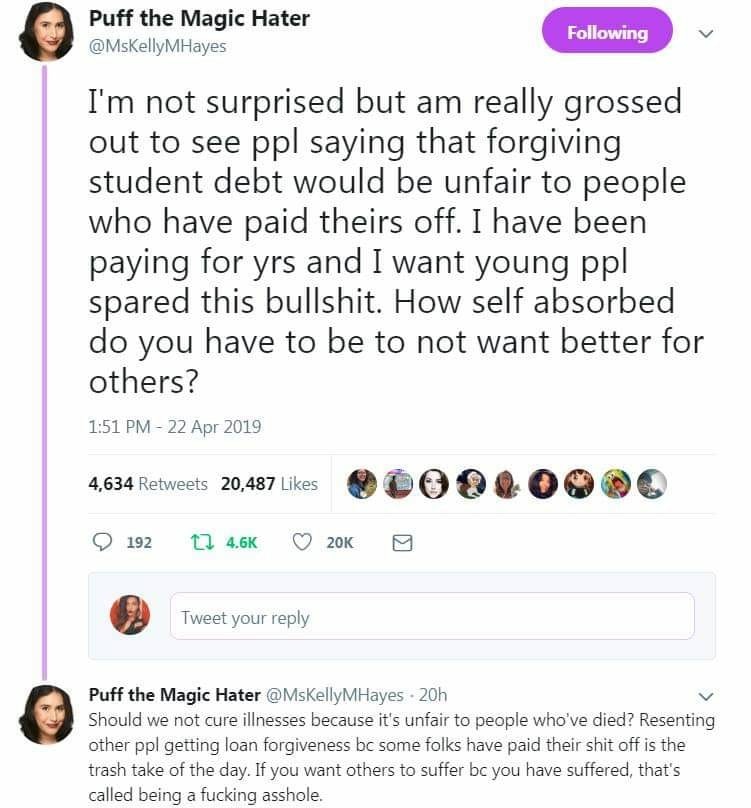View the 4,634 Retweets list
The image size is (751, 808).
tap(148, 484)
